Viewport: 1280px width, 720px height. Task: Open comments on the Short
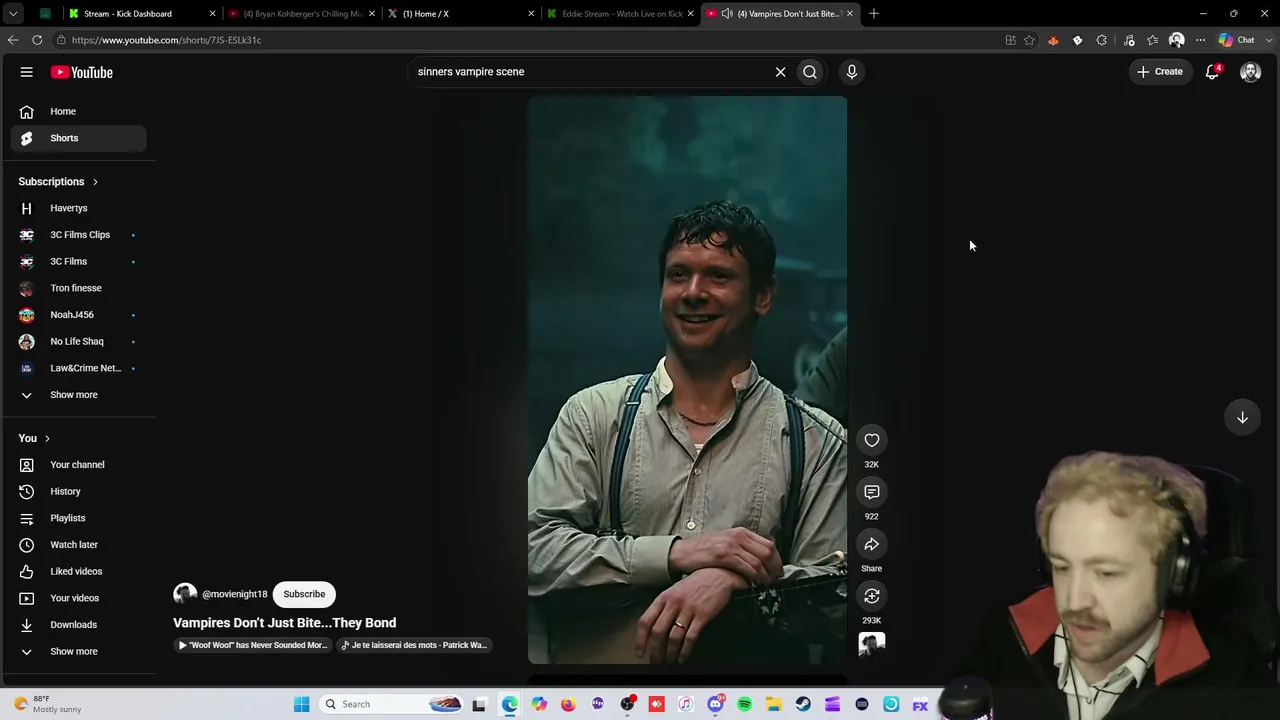pyautogui.click(x=872, y=492)
